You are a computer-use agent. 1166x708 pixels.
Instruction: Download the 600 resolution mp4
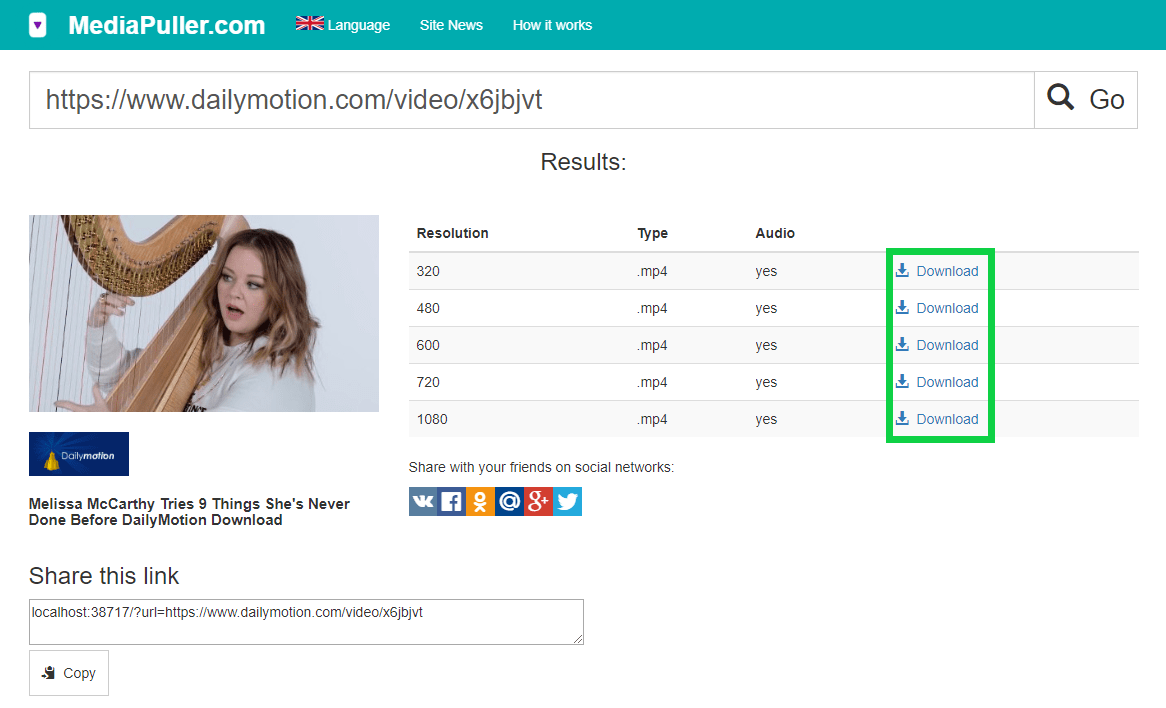(938, 345)
